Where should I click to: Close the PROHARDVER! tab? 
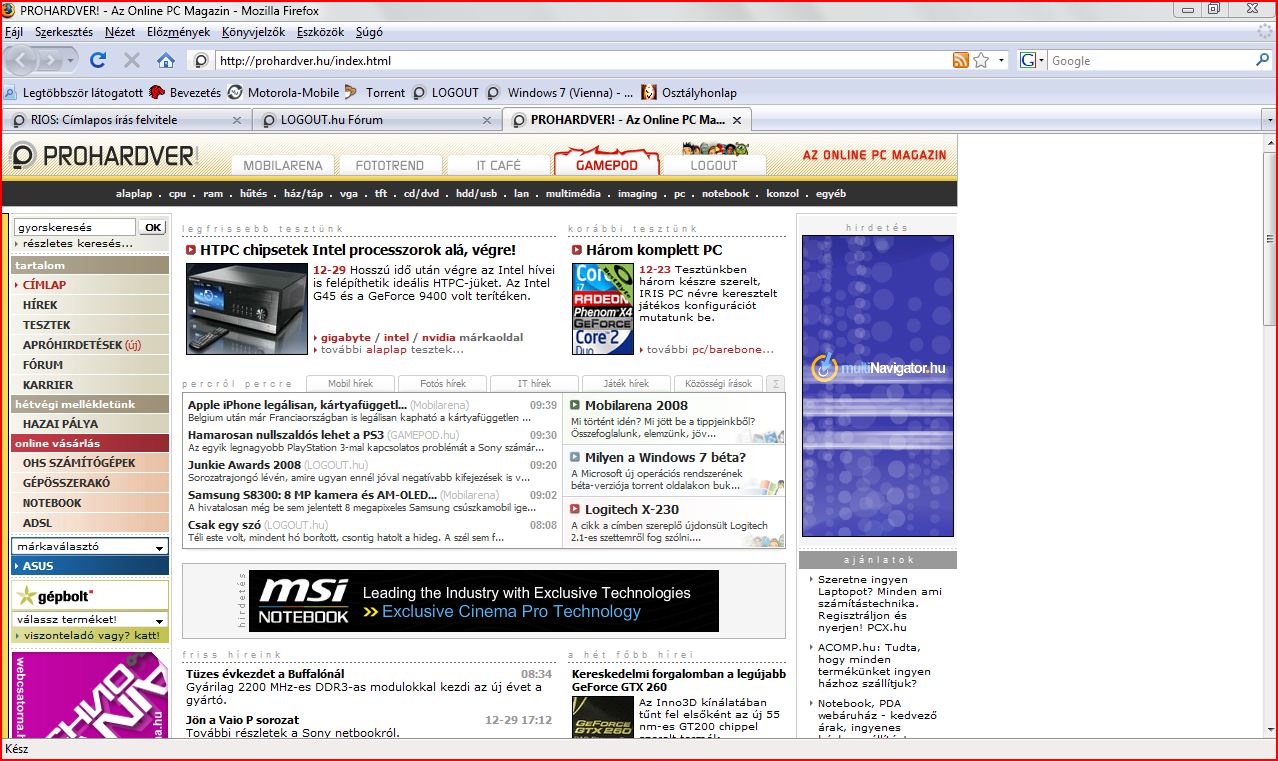coord(737,120)
